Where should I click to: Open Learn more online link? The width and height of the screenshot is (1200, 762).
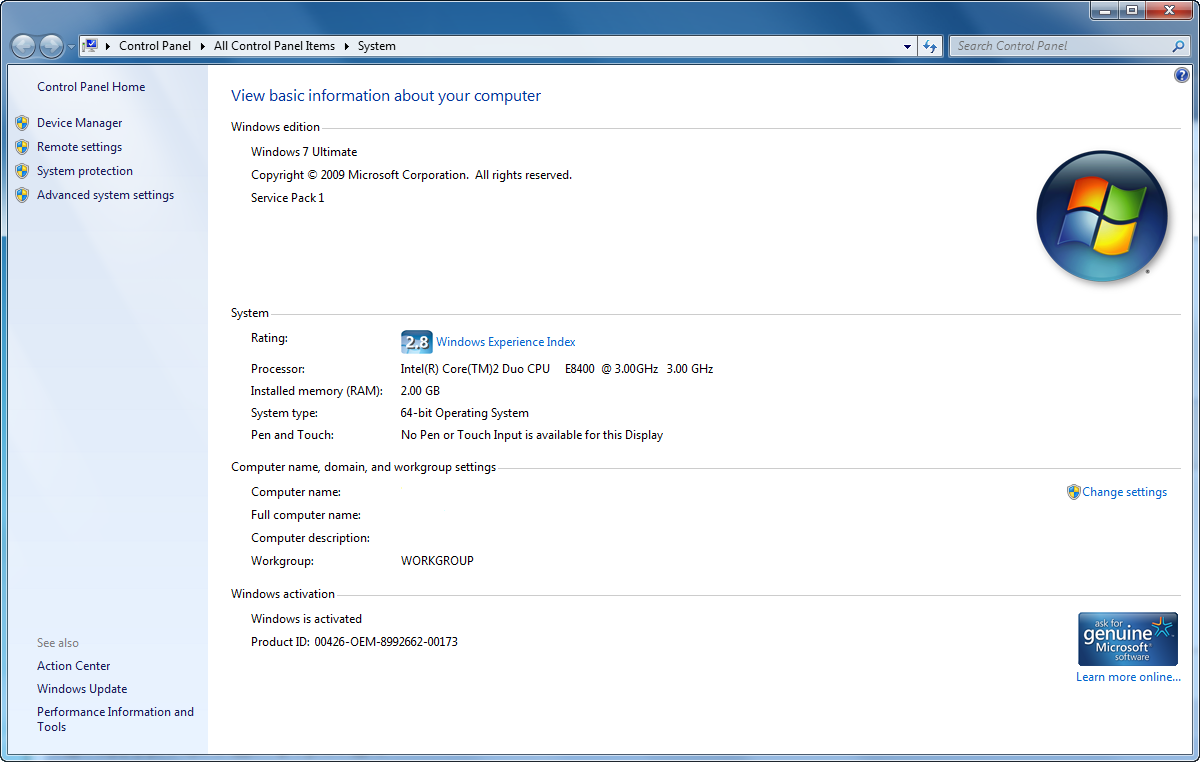[1128, 677]
